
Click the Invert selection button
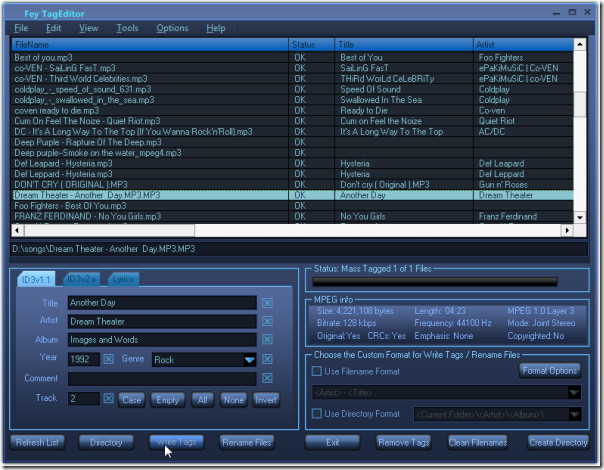pyautogui.click(x=266, y=400)
